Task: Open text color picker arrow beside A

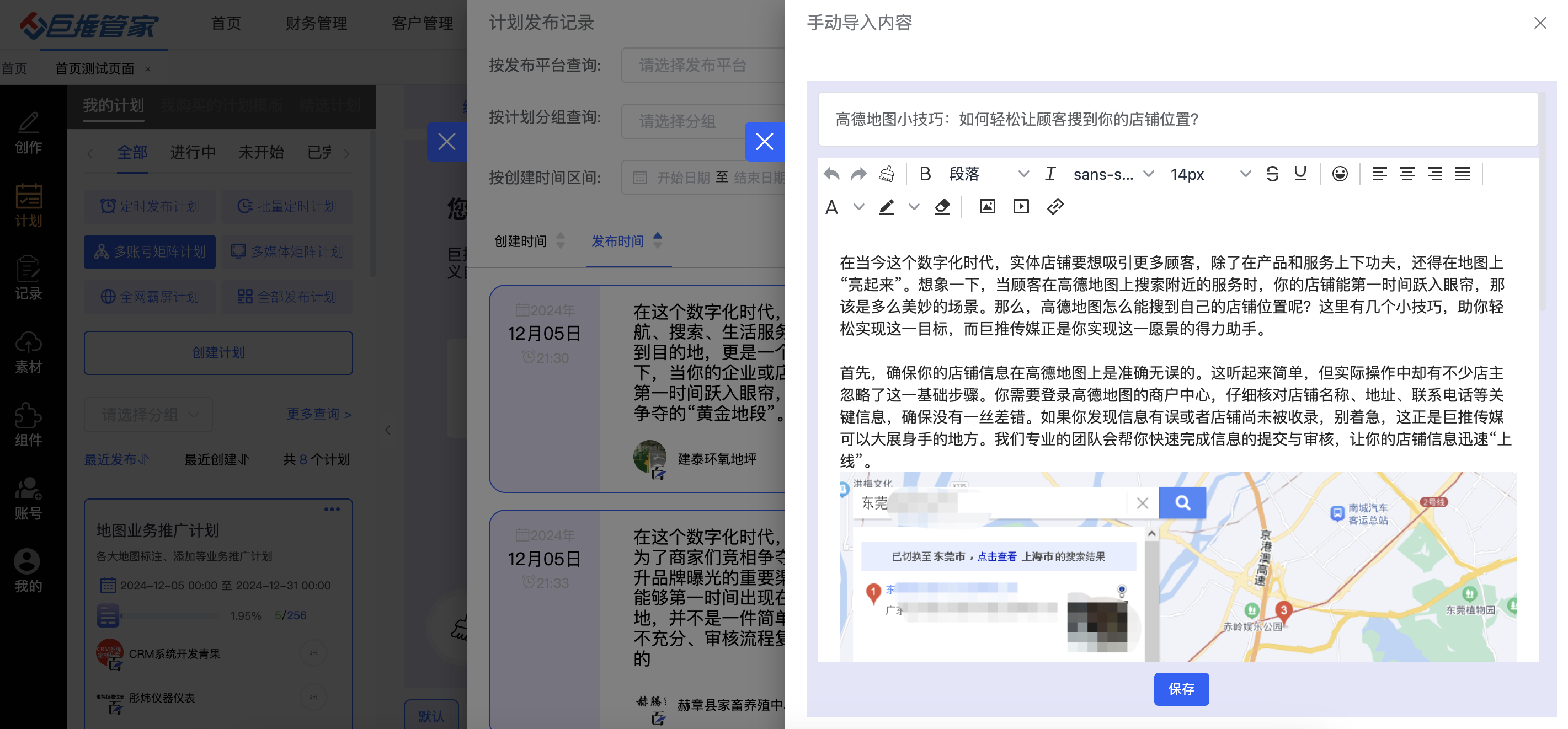Action: point(858,207)
